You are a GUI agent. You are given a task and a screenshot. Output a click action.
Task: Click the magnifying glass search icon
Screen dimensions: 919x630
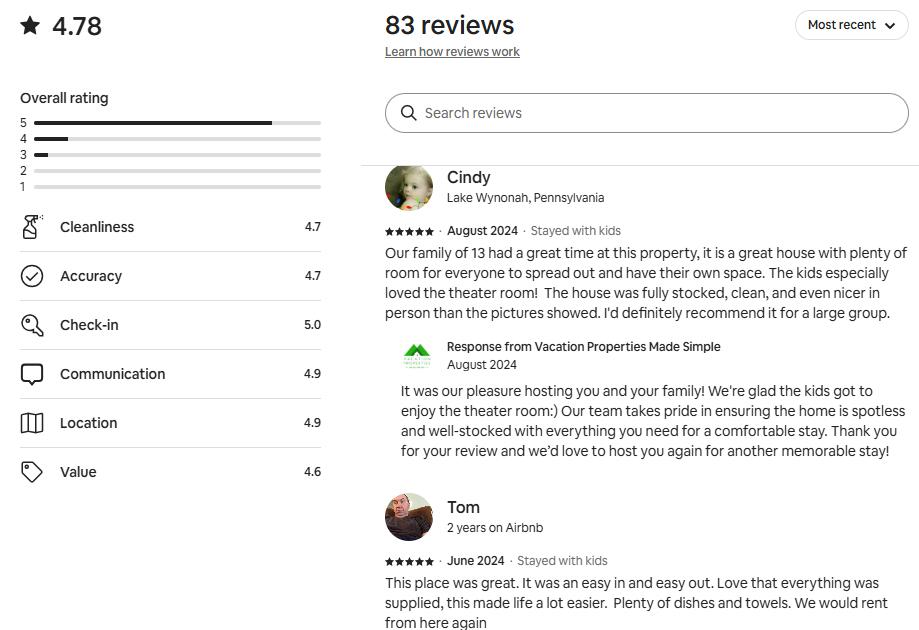(x=408, y=113)
